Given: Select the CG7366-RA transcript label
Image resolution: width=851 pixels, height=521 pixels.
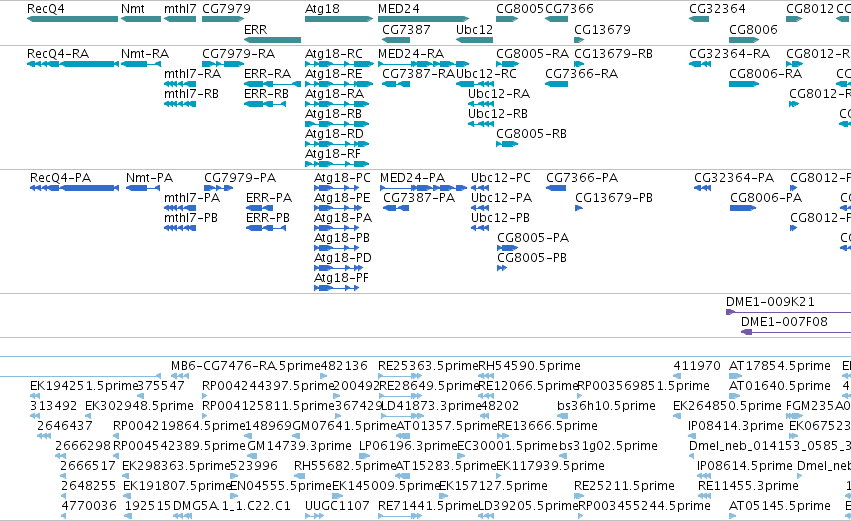Looking at the screenshot, I should pyautogui.click(x=581, y=74).
